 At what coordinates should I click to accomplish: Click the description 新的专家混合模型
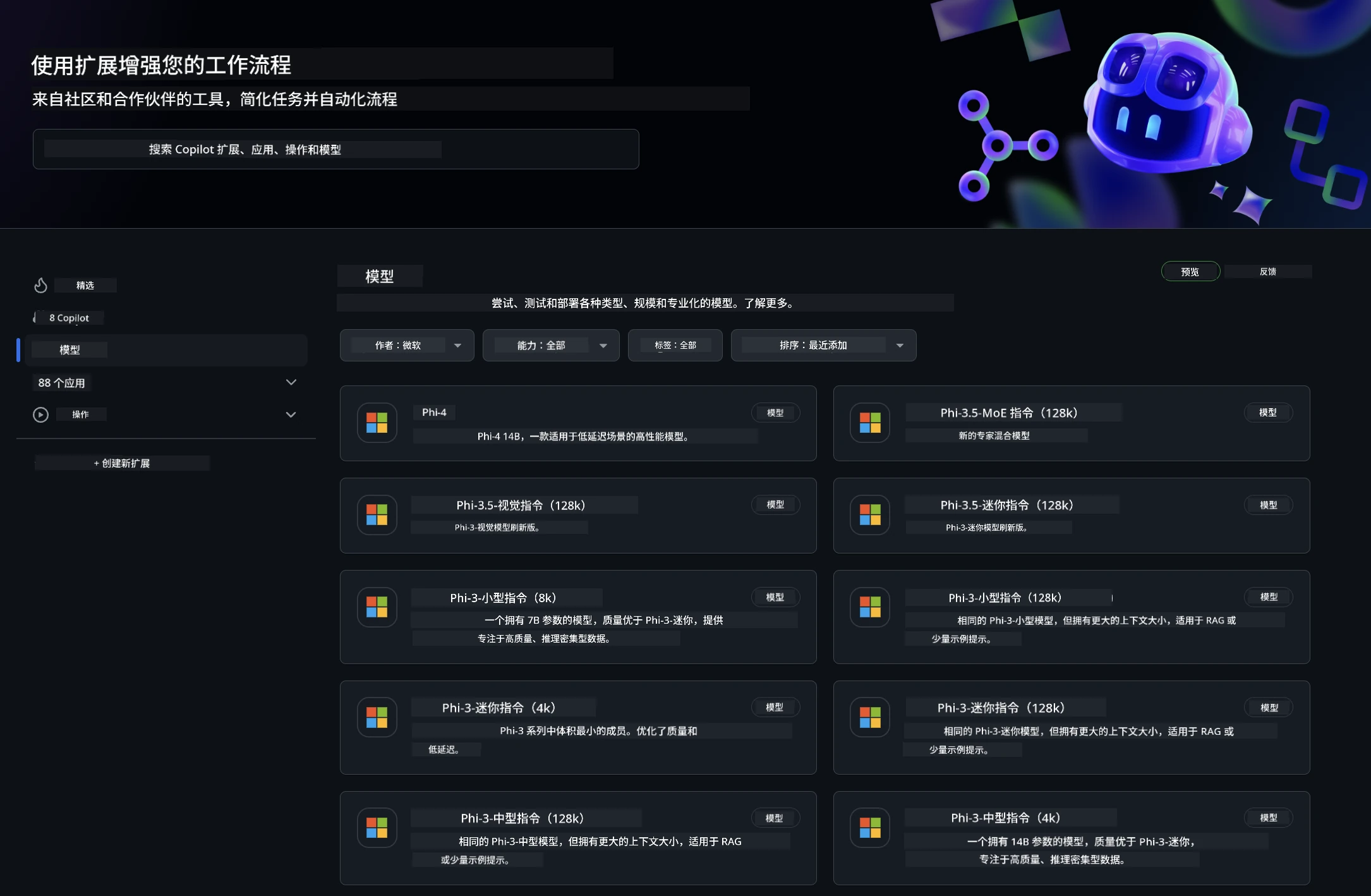(x=994, y=435)
